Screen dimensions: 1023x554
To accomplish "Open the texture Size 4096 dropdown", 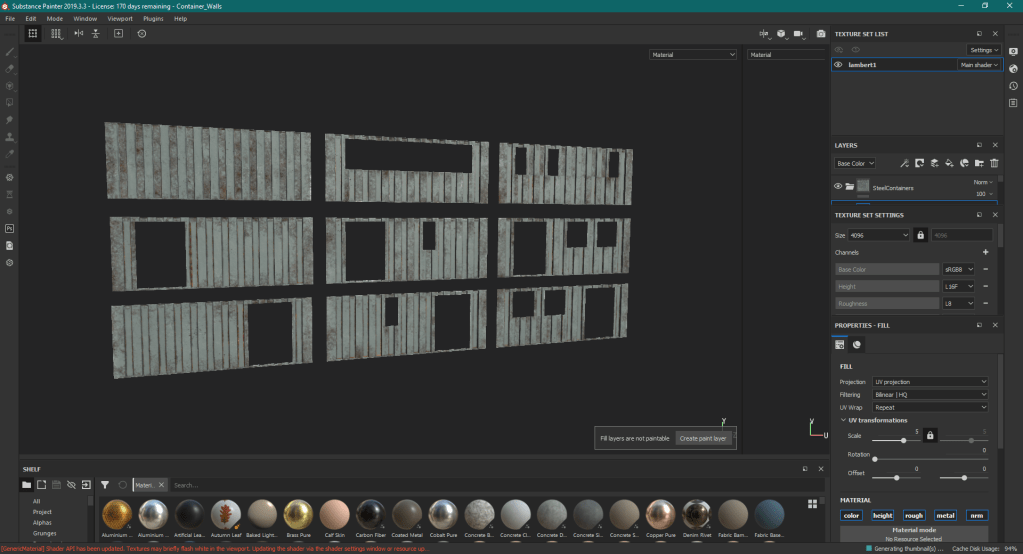I will 878,235.
